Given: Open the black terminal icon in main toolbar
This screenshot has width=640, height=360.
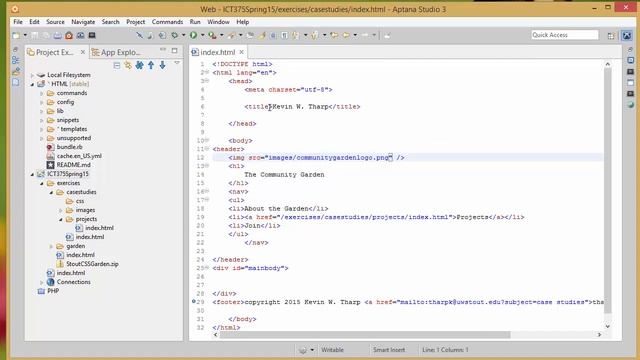Looking at the screenshot, I should (92, 36).
